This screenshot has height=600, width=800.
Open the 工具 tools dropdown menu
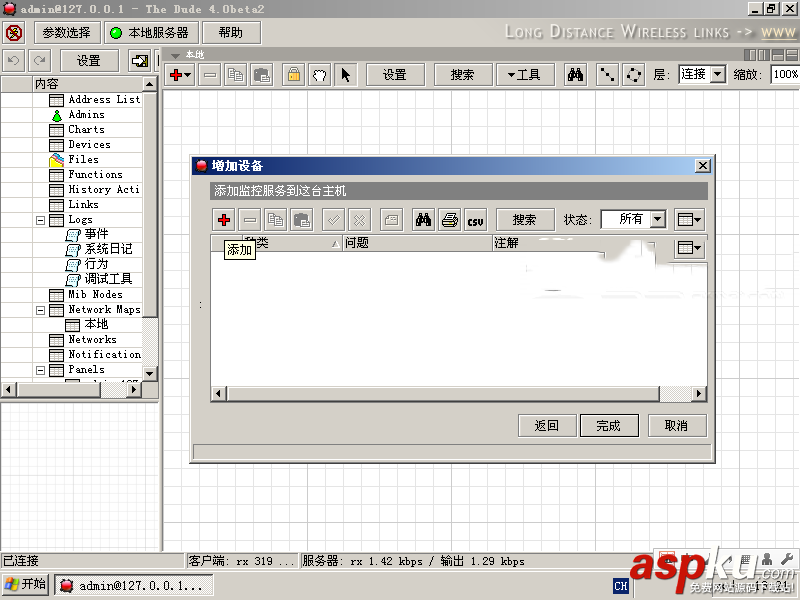pos(525,75)
